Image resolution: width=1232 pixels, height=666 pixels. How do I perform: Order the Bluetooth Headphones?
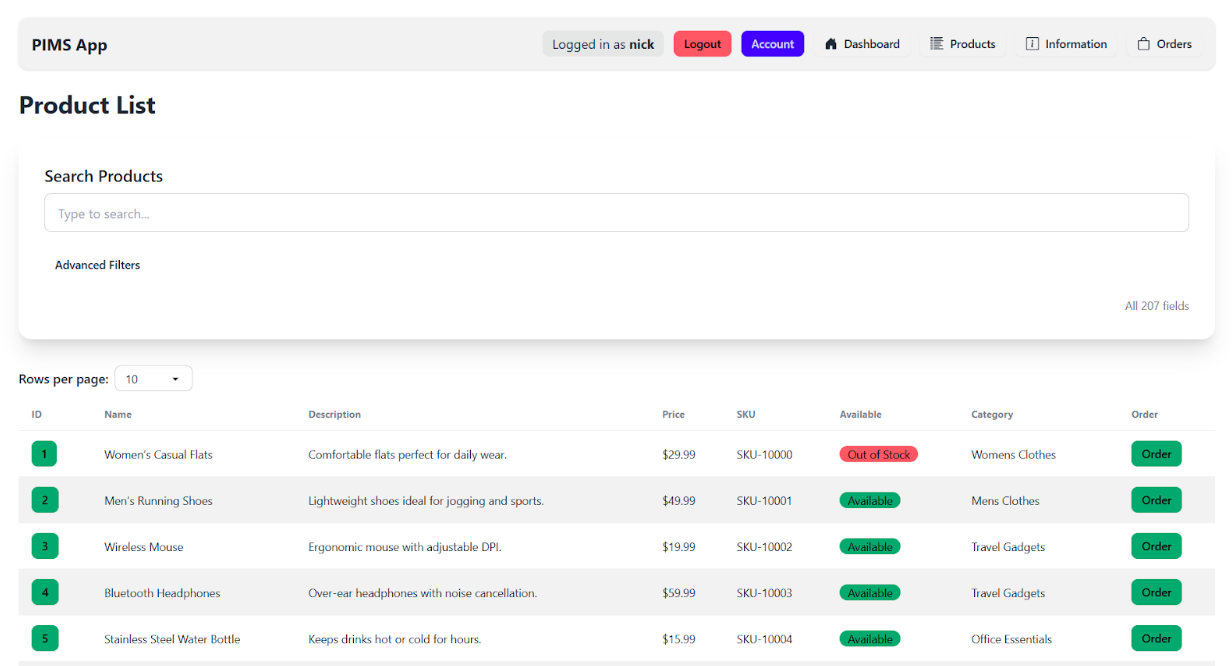coord(1156,592)
